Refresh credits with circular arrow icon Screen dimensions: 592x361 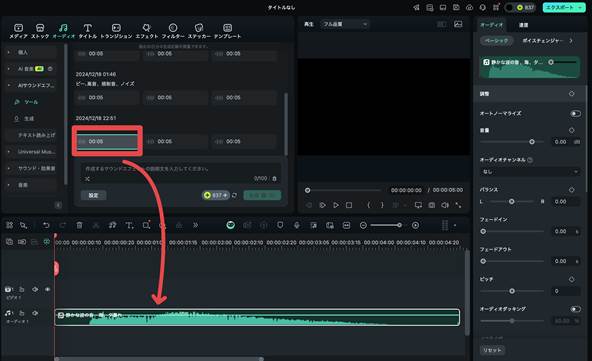tap(234, 195)
